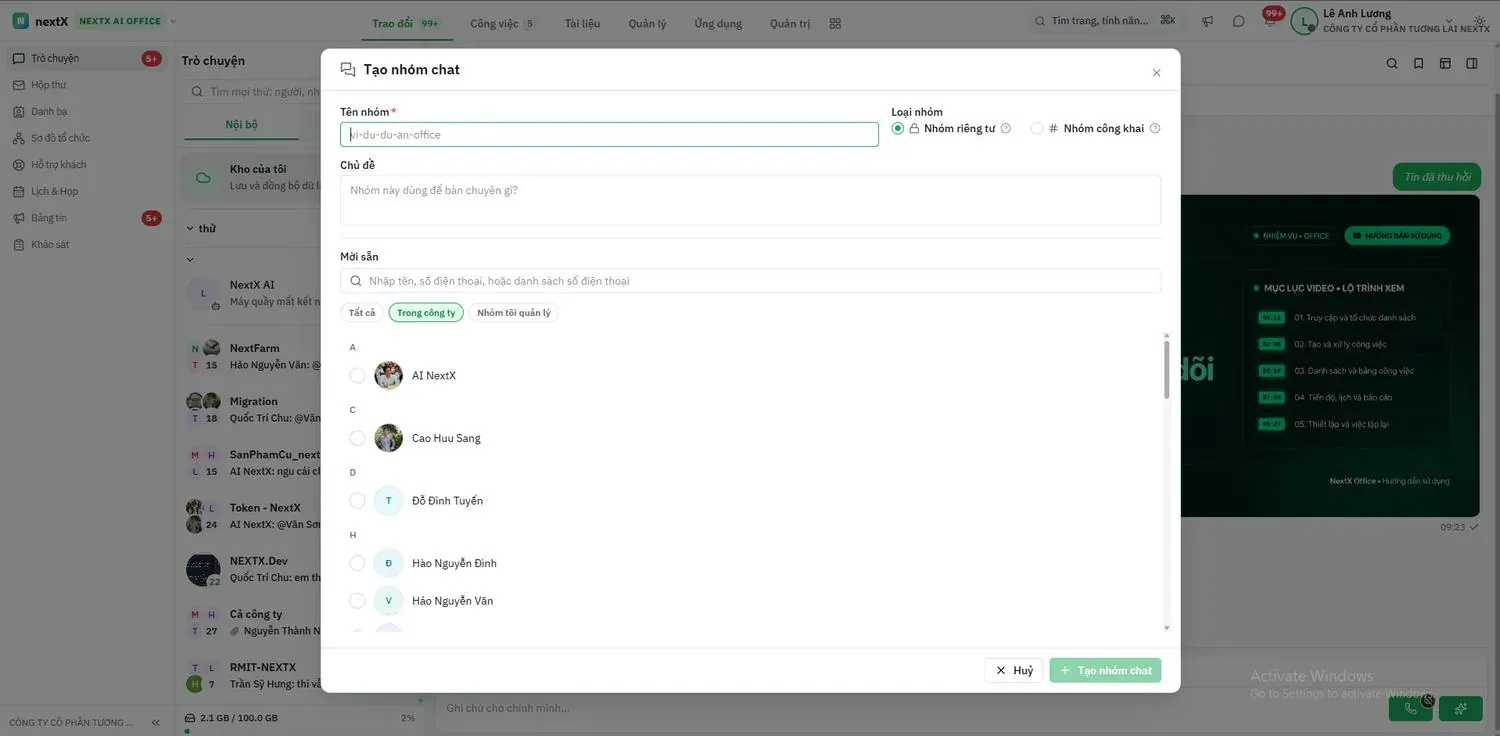Toggle the right sidebar panel icon
Image resolution: width=1500 pixels, height=736 pixels.
tap(1472, 63)
